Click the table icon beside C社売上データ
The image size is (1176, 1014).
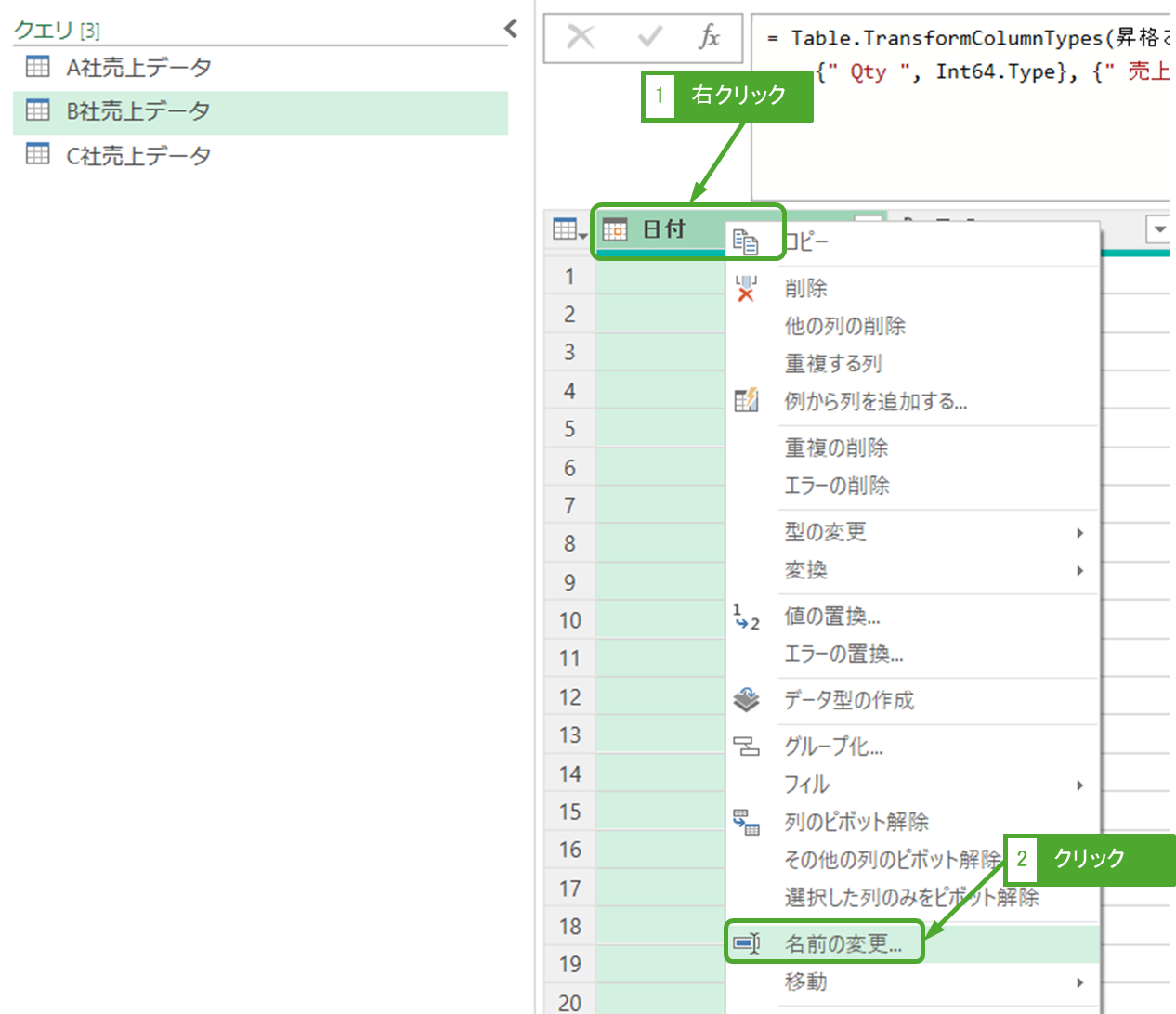coord(38,154)
